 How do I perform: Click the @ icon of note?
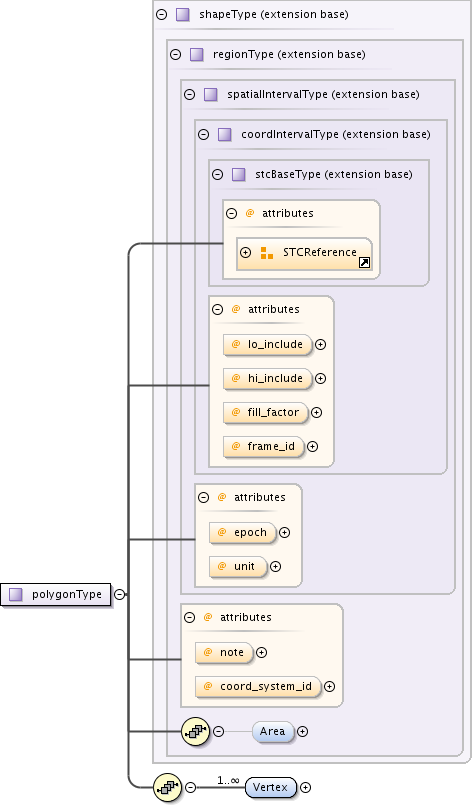(208, 652)
